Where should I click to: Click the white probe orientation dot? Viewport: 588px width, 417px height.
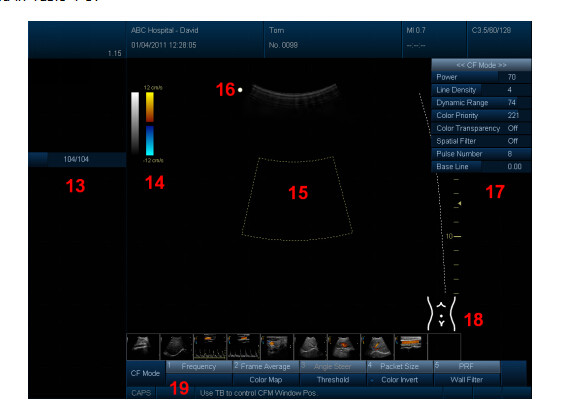point(240,90)
